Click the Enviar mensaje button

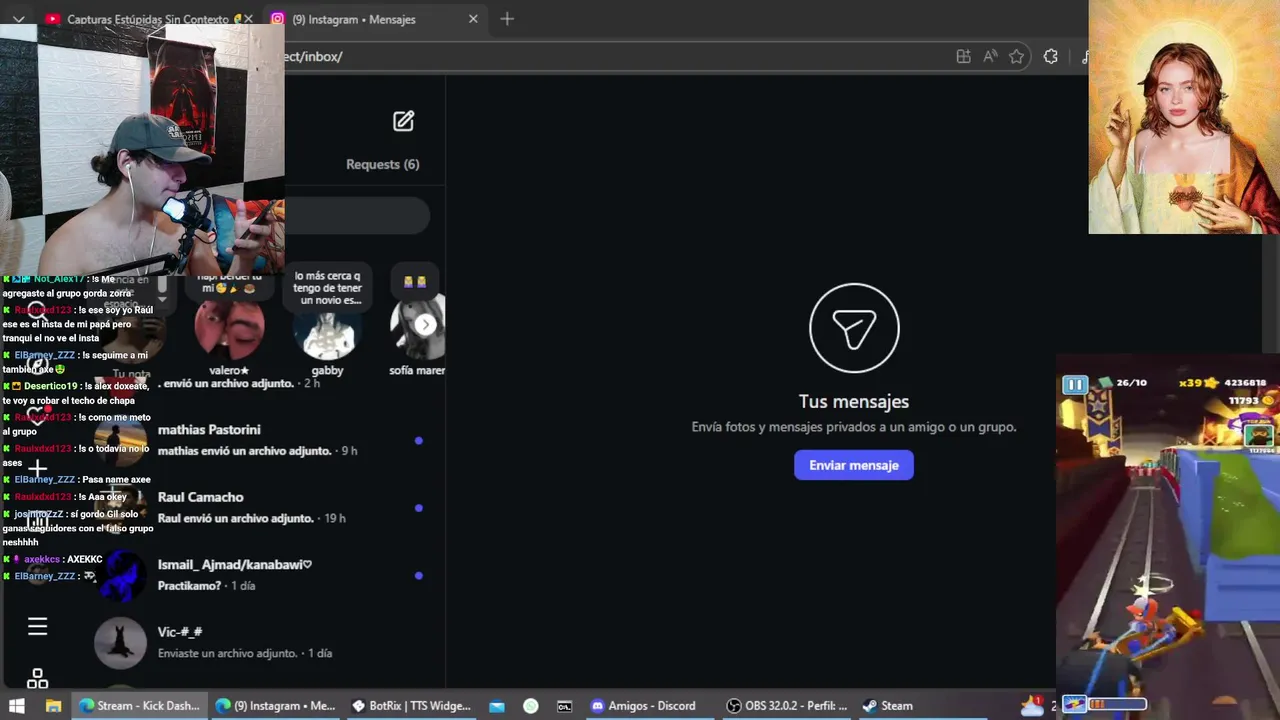[x=853, y=465]
